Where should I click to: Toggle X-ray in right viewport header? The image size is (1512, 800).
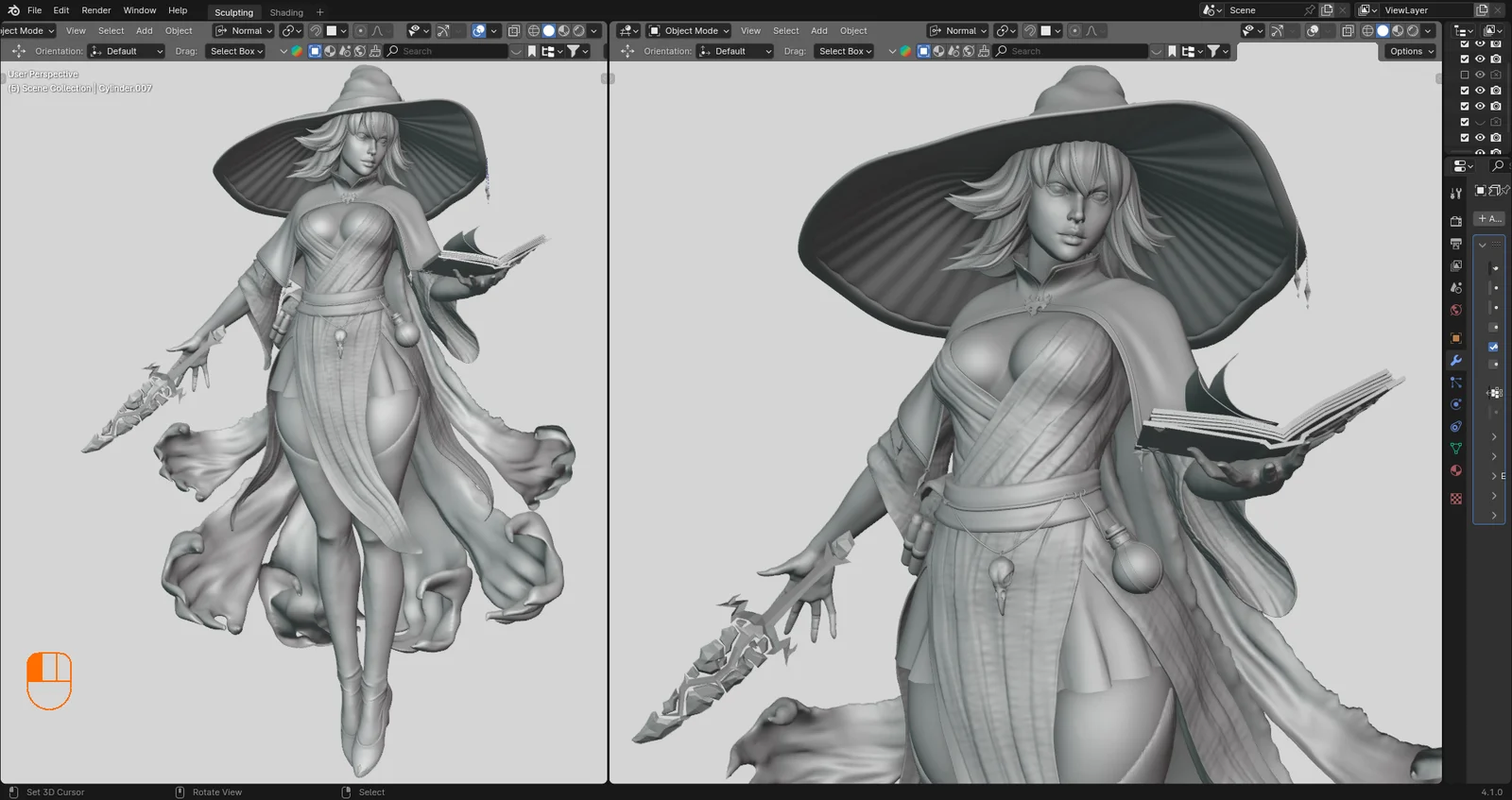(1348, 31)
